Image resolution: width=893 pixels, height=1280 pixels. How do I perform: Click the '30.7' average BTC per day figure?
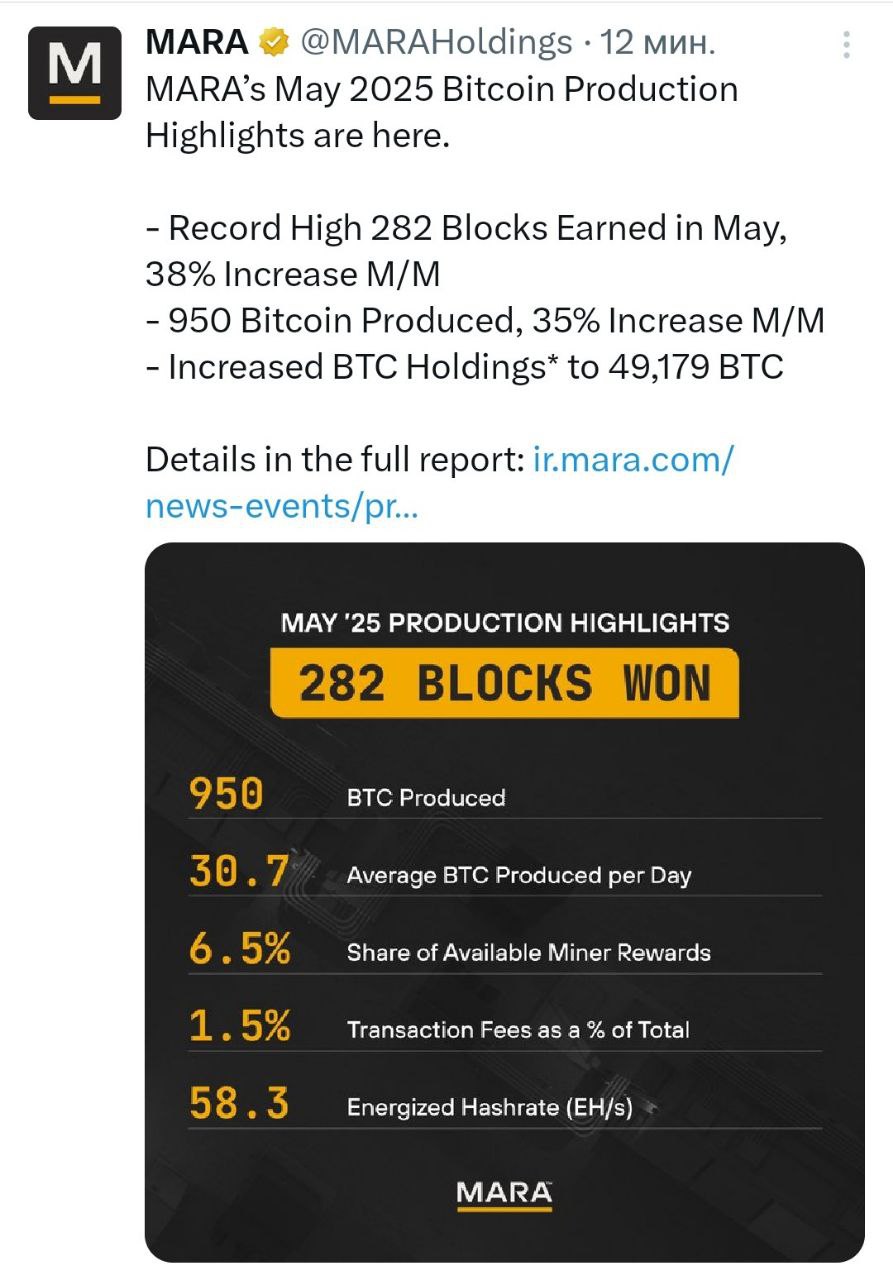238,871
